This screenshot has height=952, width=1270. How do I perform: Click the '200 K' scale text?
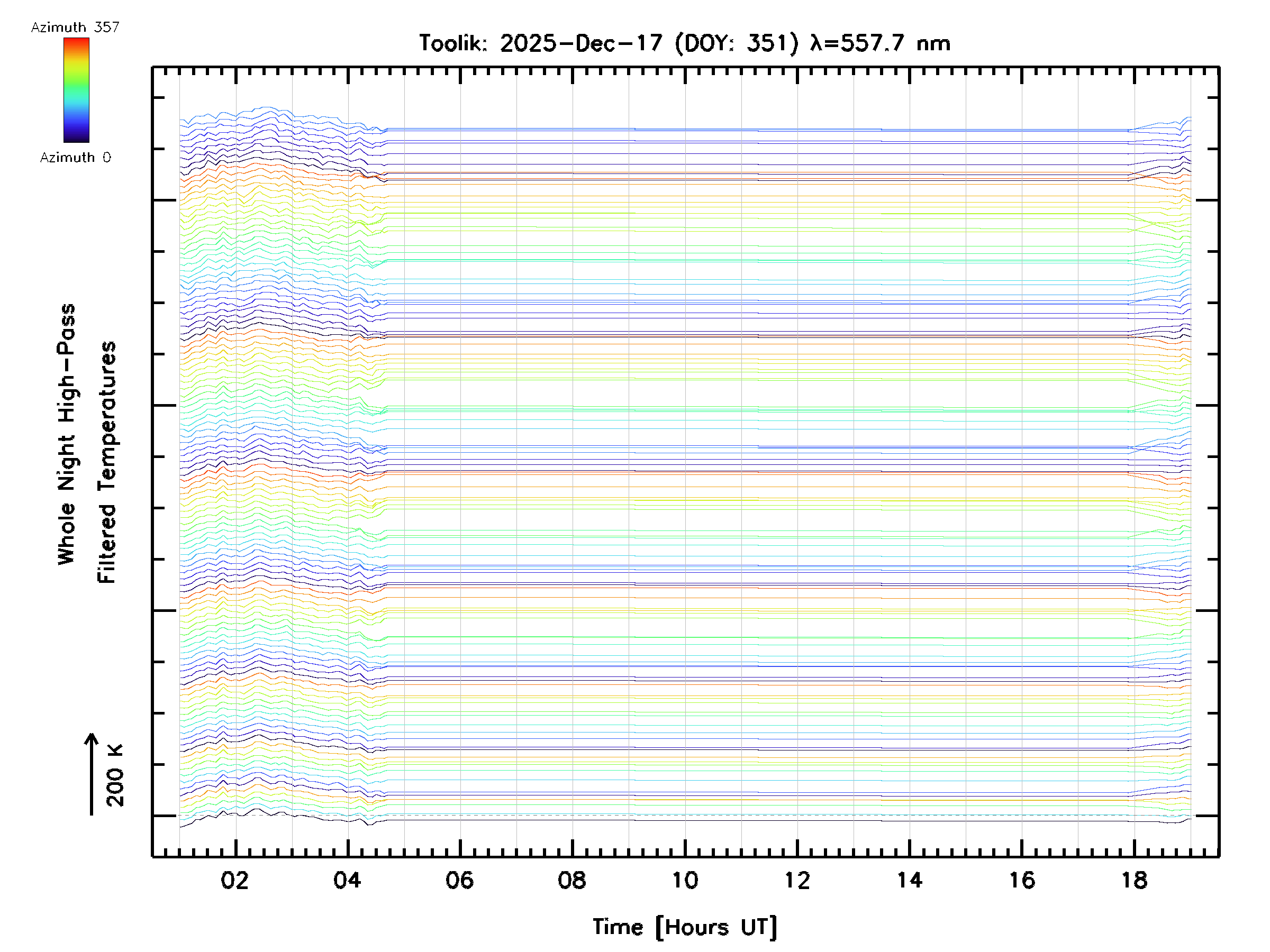point(115,775)
